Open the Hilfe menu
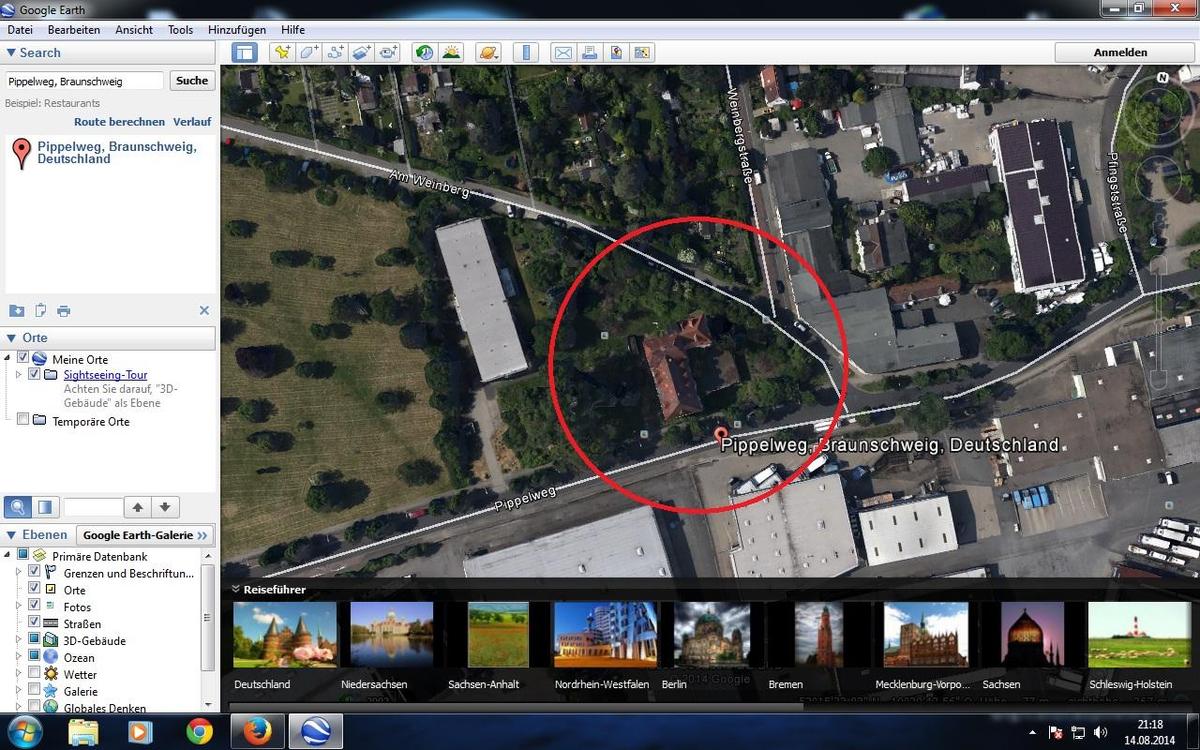 click(x=293, y=30)
